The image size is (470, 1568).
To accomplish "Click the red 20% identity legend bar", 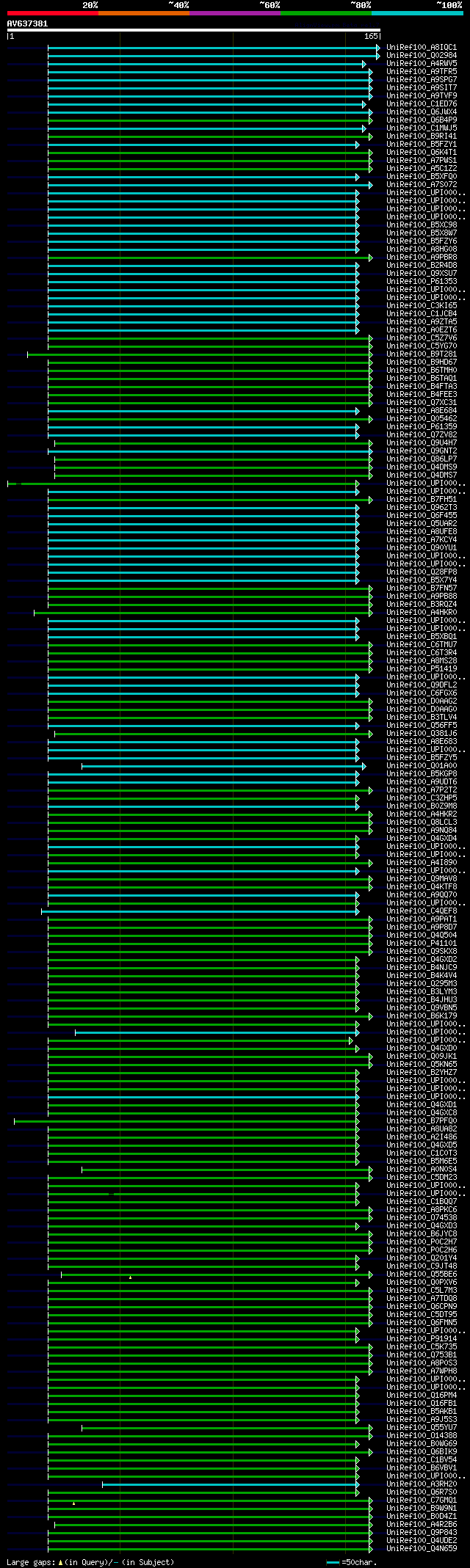I will (52, 13).
